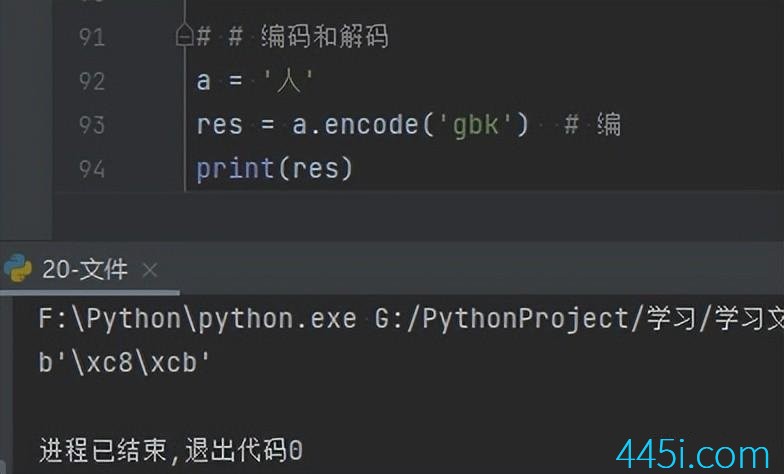The image size is (784, 474).
Task: Set a breakpoint at line number 92
Action: [x=92, y=81]
